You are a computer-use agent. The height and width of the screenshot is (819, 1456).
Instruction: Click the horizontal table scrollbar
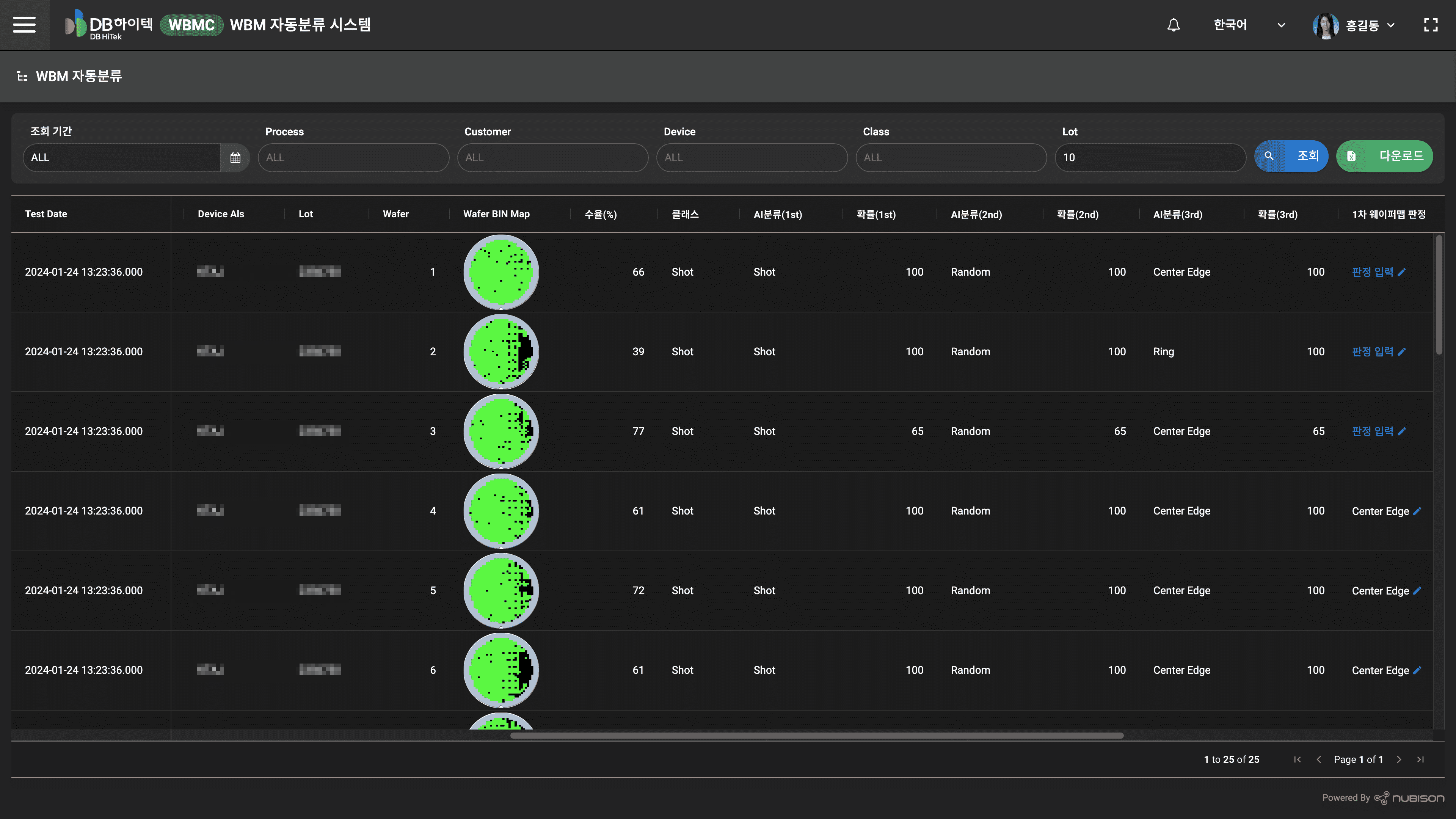click(x=817, y=736)
